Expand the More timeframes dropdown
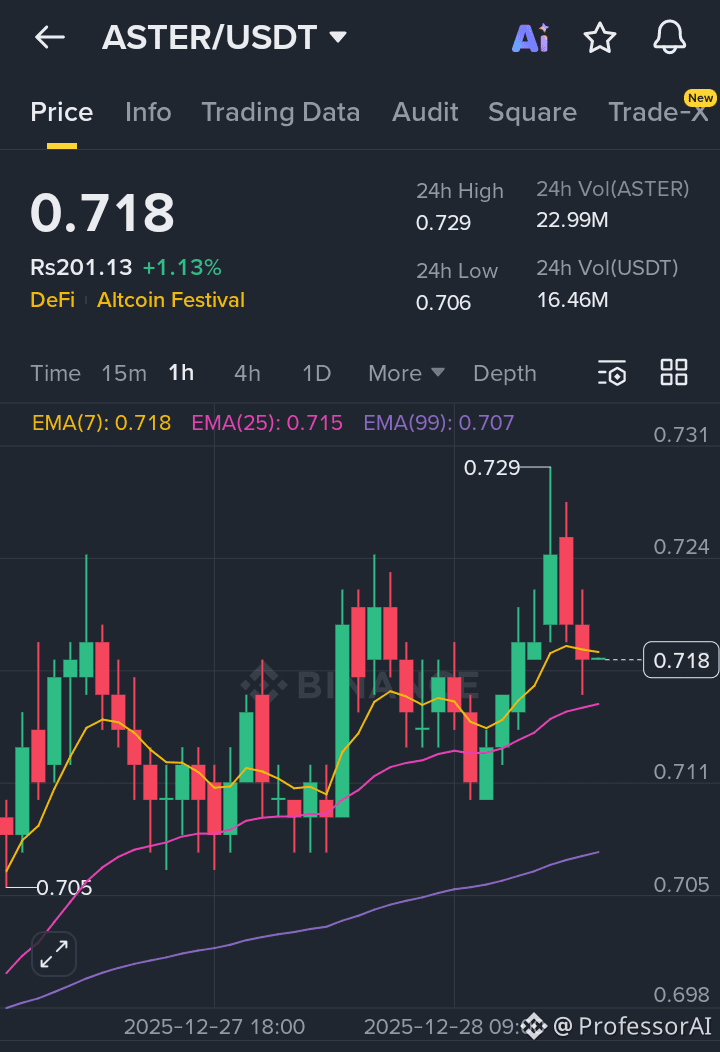The image size is (720, 1052). (x=406, y=373)
